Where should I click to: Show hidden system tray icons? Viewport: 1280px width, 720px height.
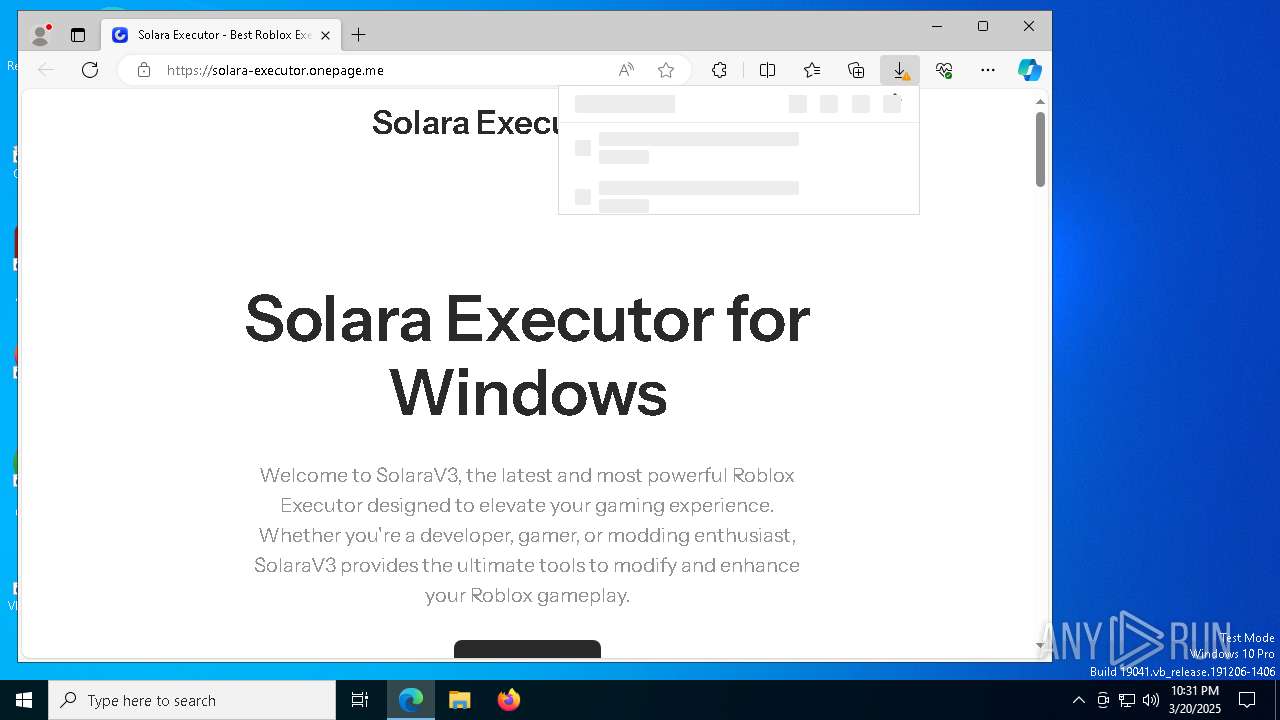pyautogui.click(x=1078, y=700)
